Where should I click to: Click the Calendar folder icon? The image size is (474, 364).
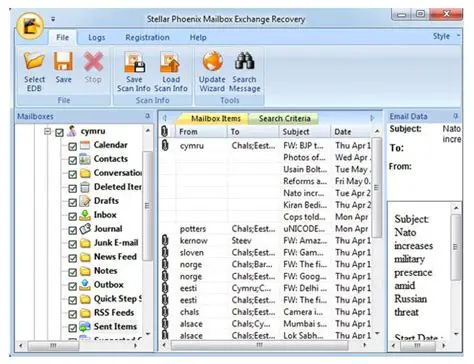click(85, 145)
